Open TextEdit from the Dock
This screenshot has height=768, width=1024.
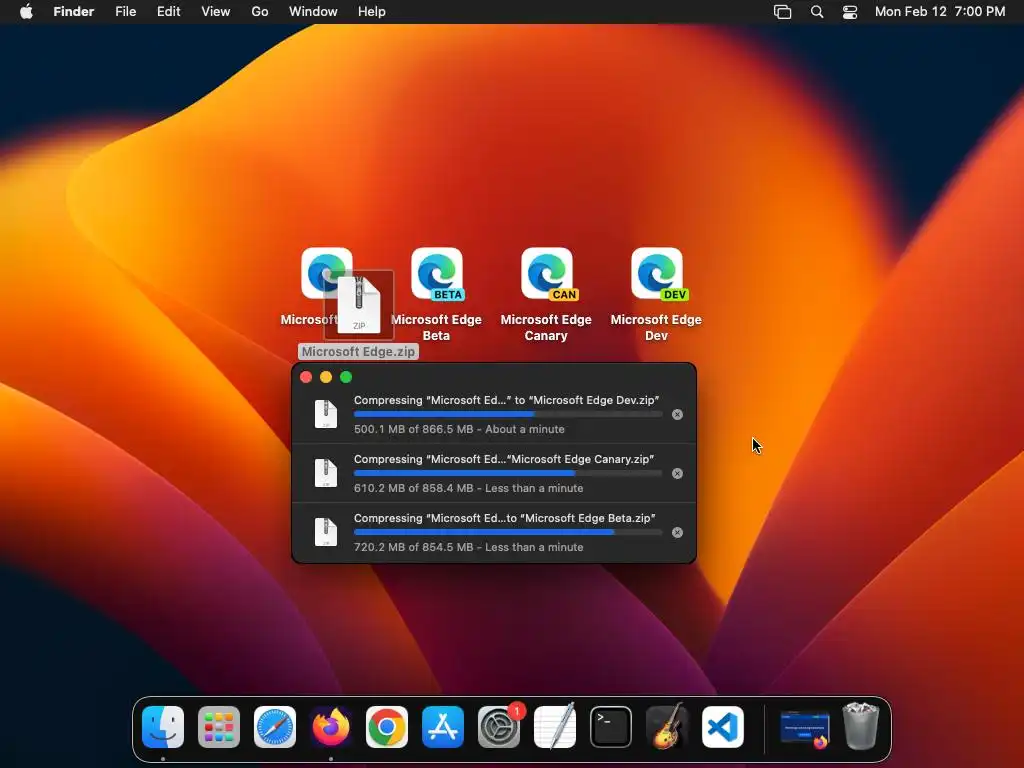(x=554, y=727)
